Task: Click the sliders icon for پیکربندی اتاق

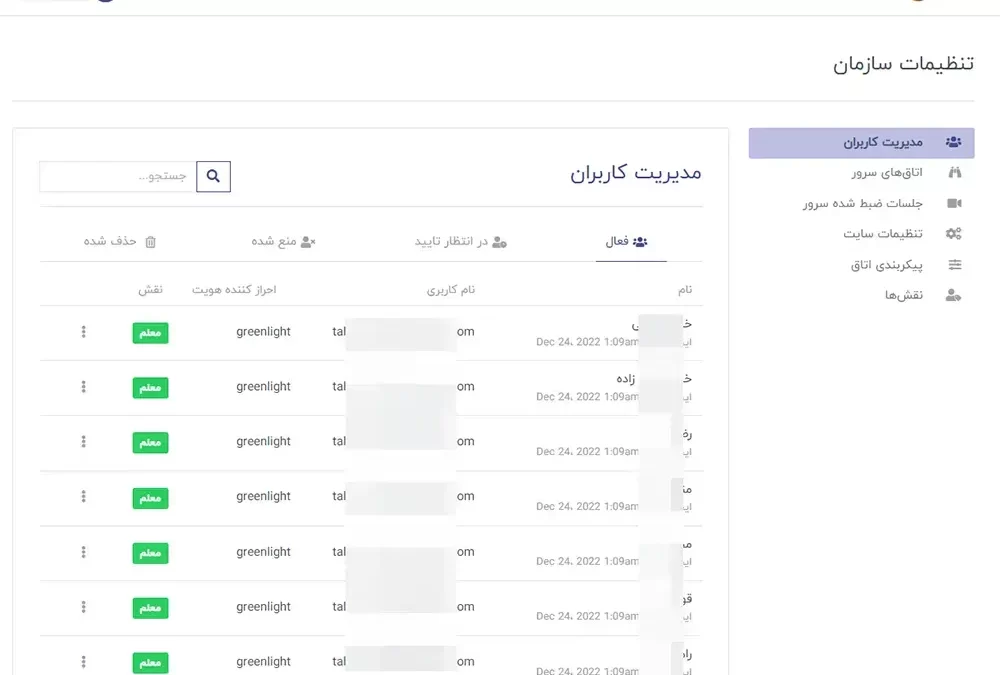Action: point(954,265)
